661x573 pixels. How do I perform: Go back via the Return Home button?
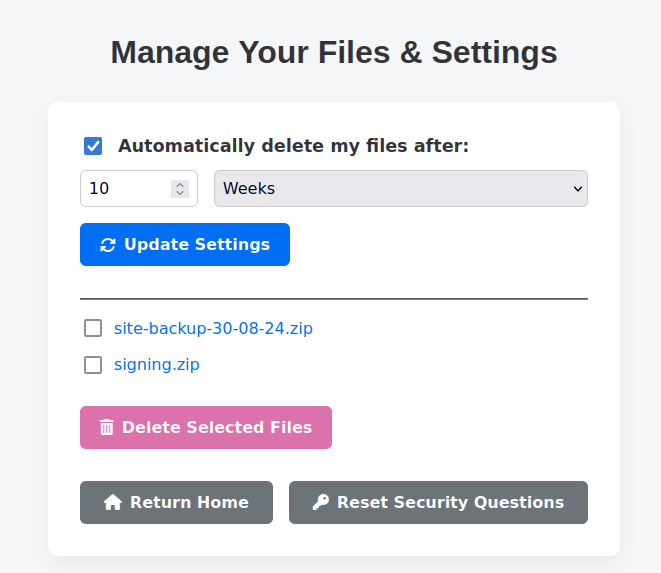[x=176, y=503]
